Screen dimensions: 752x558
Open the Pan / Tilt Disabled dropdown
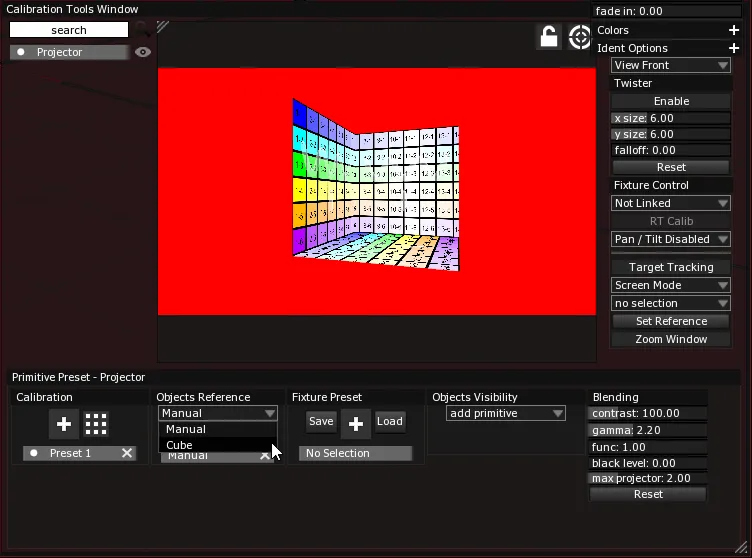pos(670,239)
